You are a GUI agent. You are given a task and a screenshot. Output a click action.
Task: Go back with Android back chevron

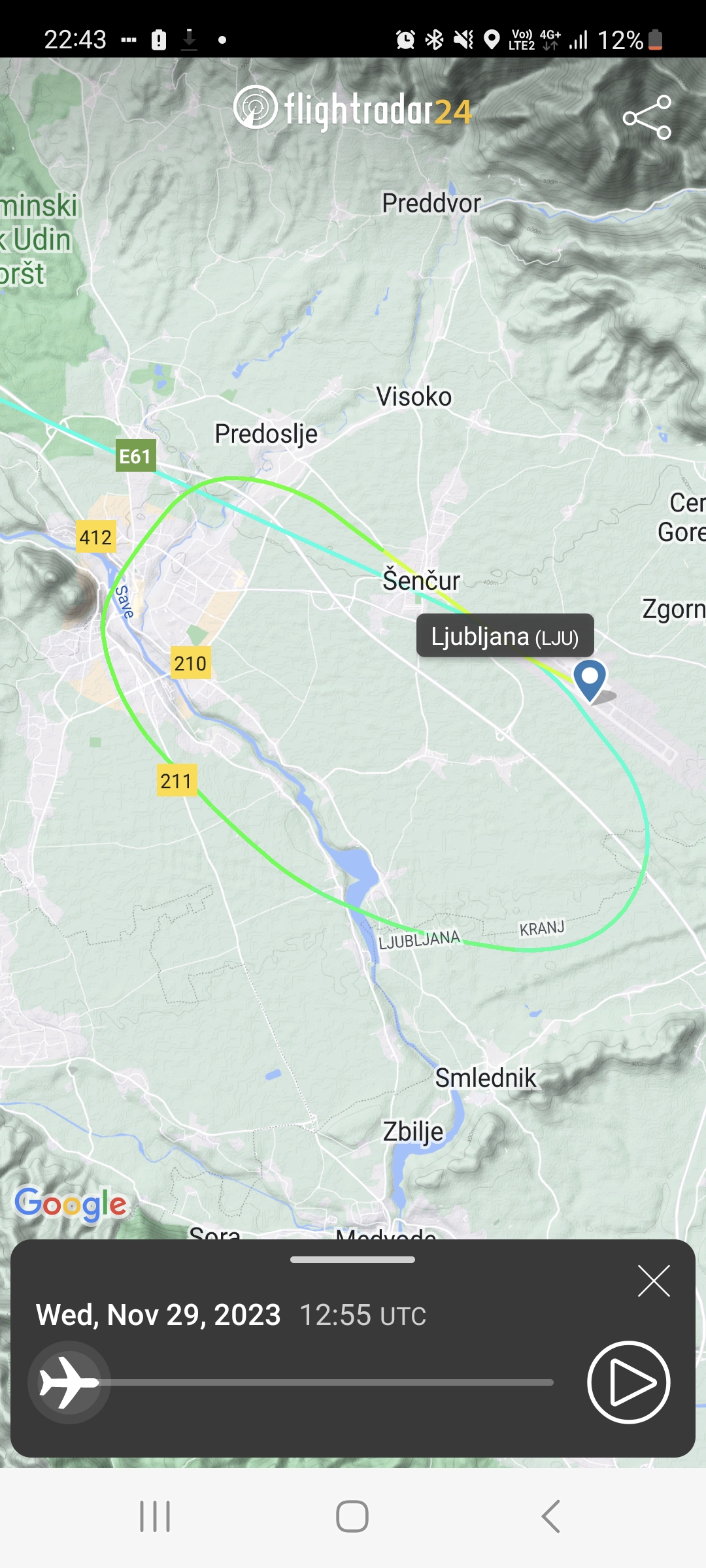(551, 1516)
